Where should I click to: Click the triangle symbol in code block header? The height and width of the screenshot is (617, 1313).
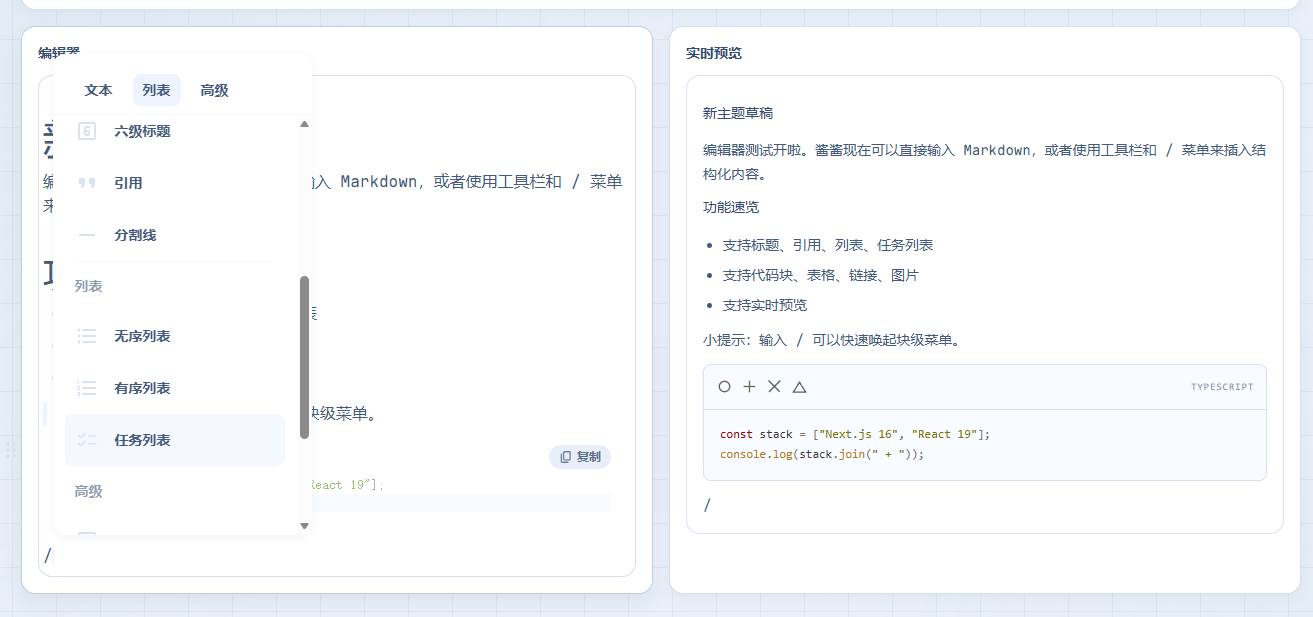(x=799, y=387)
